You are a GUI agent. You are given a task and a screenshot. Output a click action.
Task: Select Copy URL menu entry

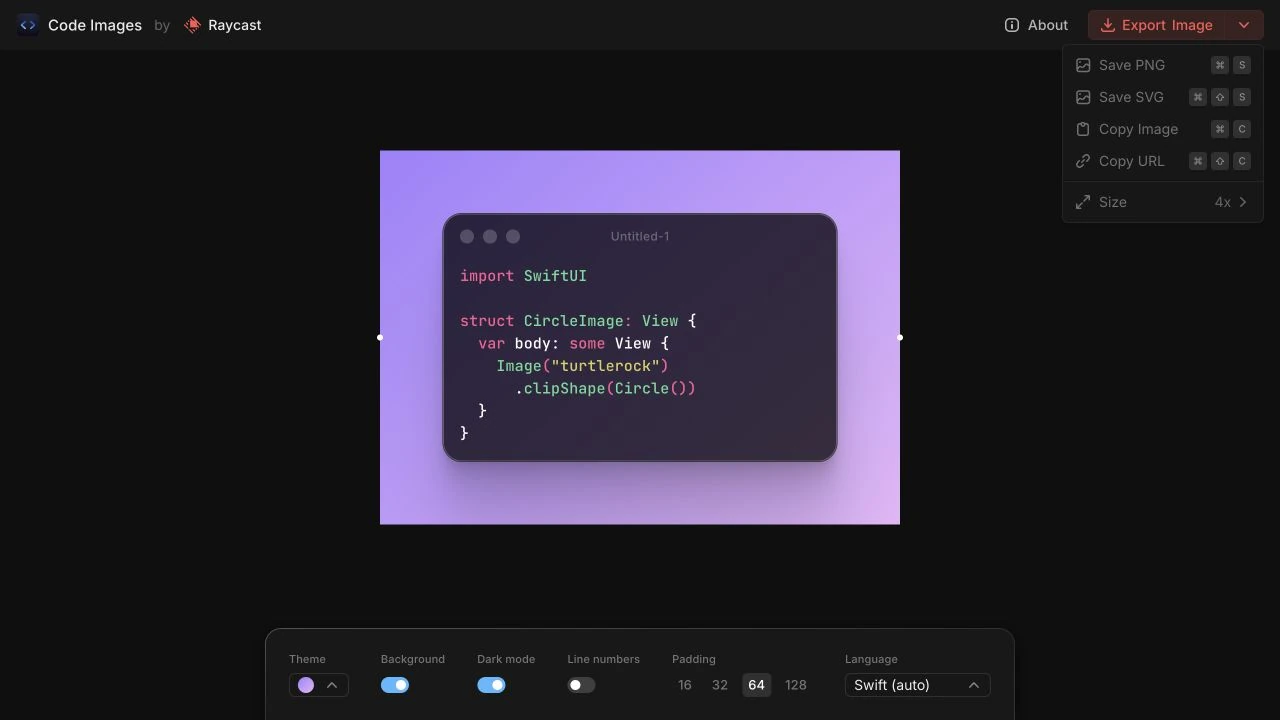coord(1163,161)
